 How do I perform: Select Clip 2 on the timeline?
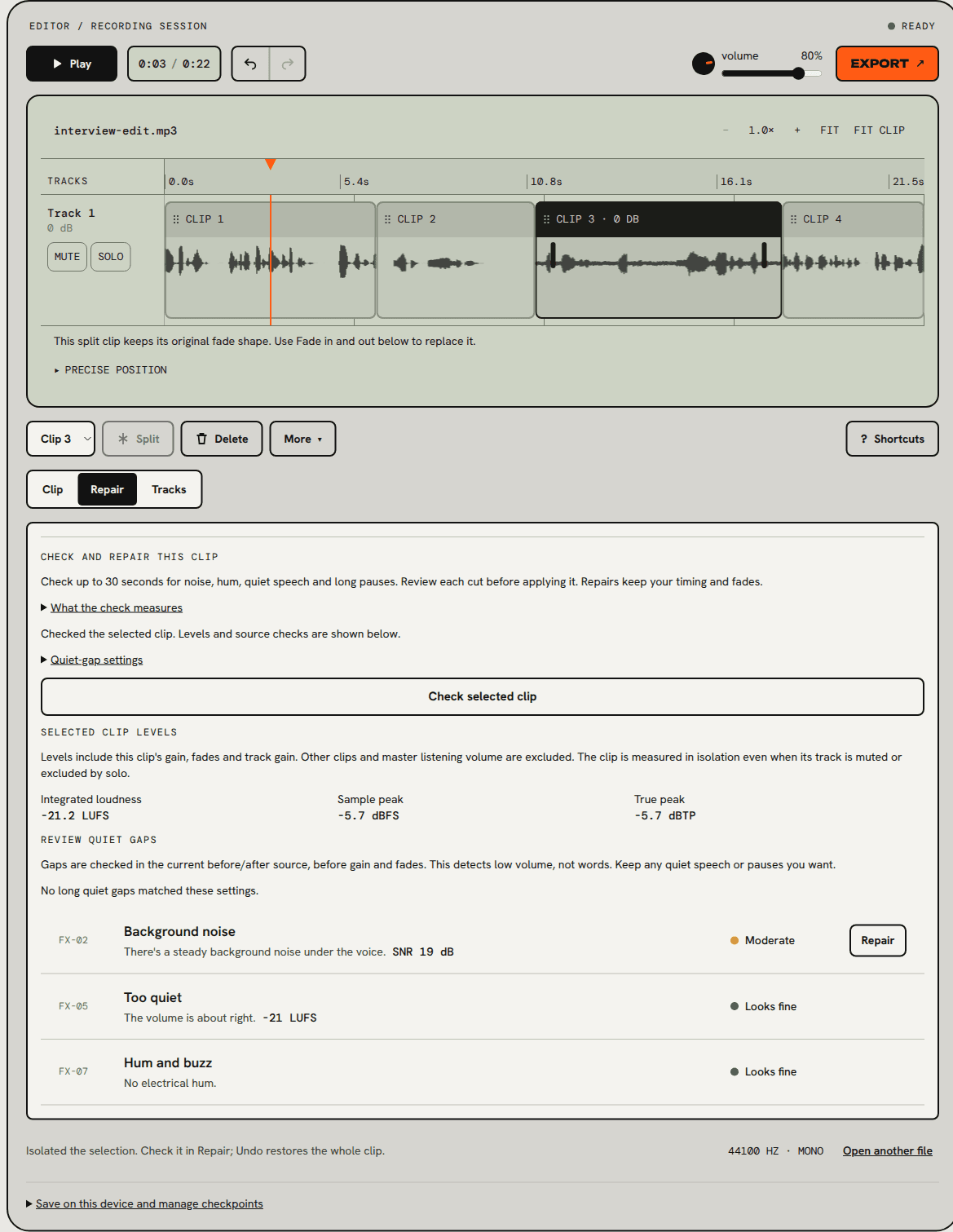point(456,260)
